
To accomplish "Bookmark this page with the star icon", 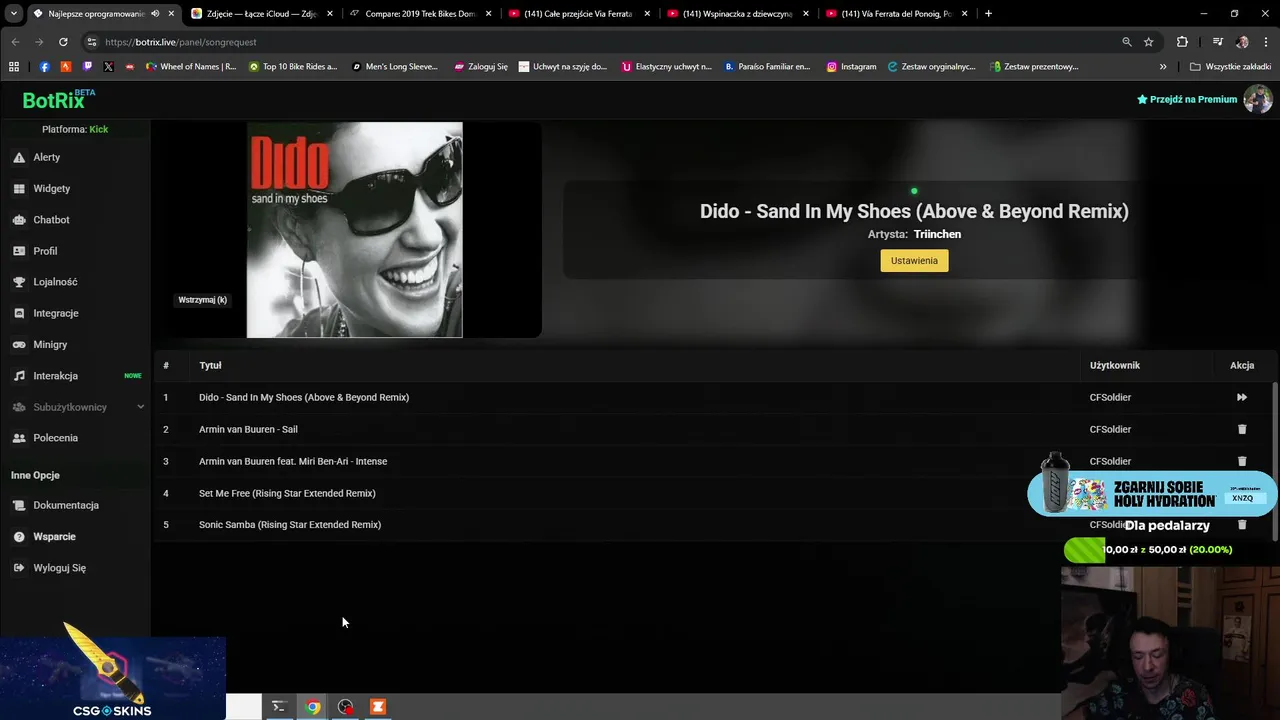I will (x=1149, y=42).
